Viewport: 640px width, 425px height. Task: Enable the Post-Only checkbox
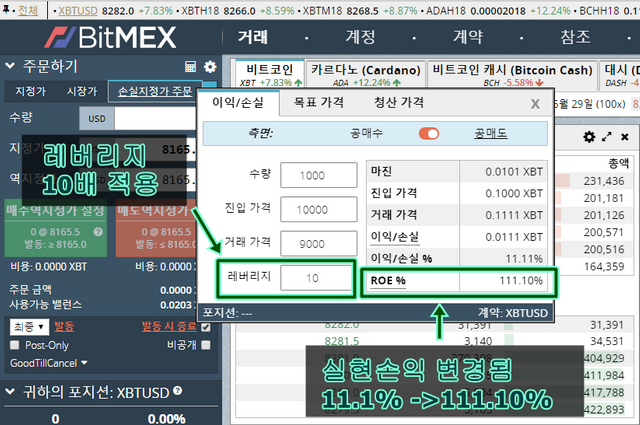click(x=15, y=345)
